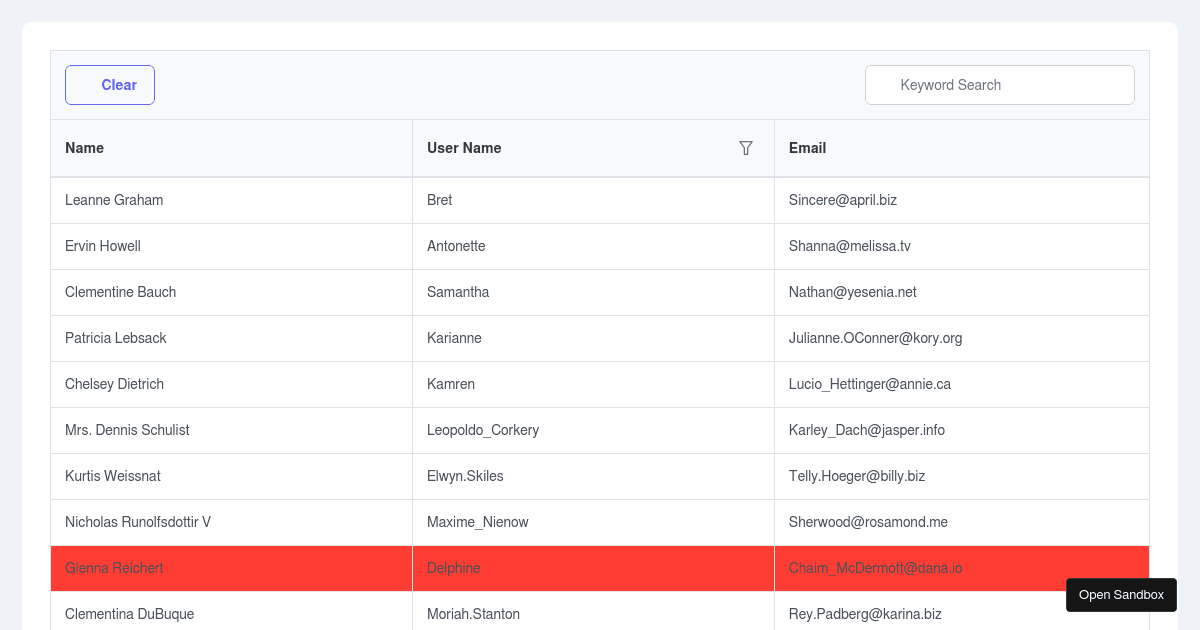Focus the Keyword Search field

coord(1000,85)
